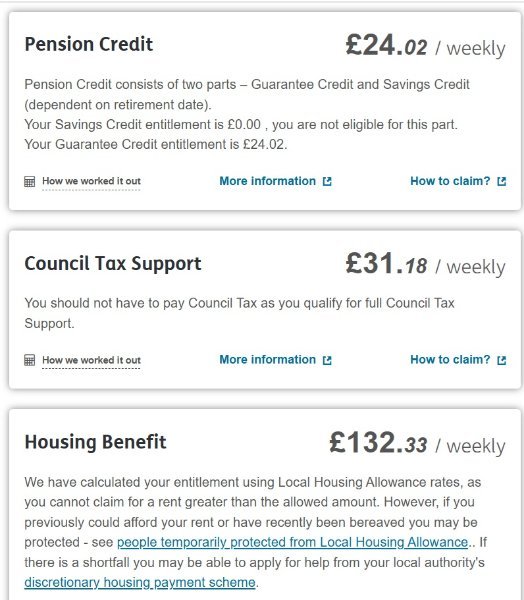The height and width of the screenshot is (600, 524).
Task: Click external-link icon beside Council Tax How to claim
Action: [x=501, y=360]
